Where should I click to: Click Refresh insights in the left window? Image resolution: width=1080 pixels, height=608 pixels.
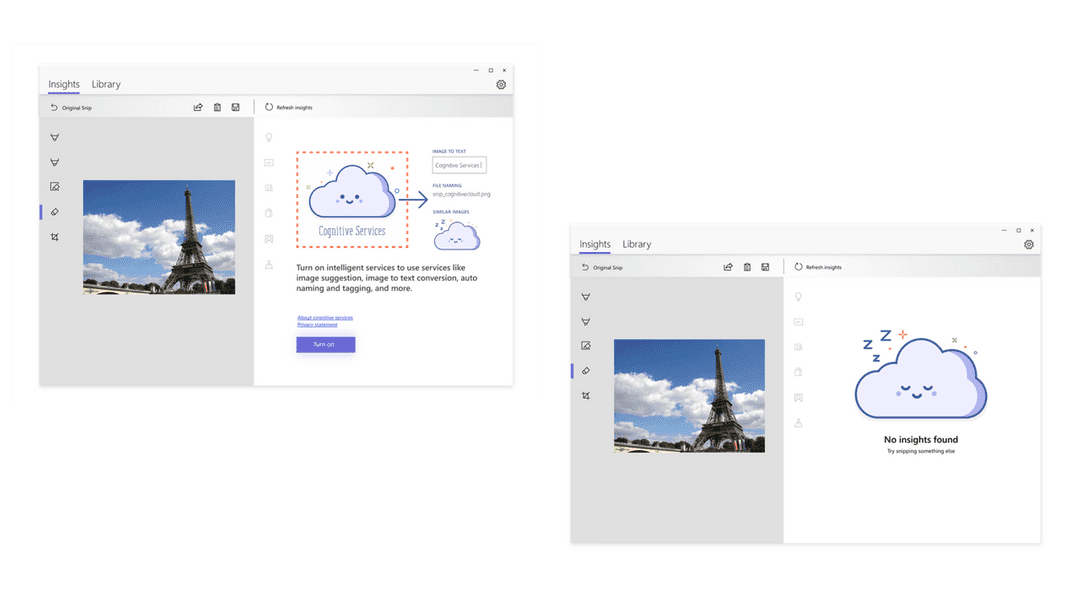tap(288, 107)
